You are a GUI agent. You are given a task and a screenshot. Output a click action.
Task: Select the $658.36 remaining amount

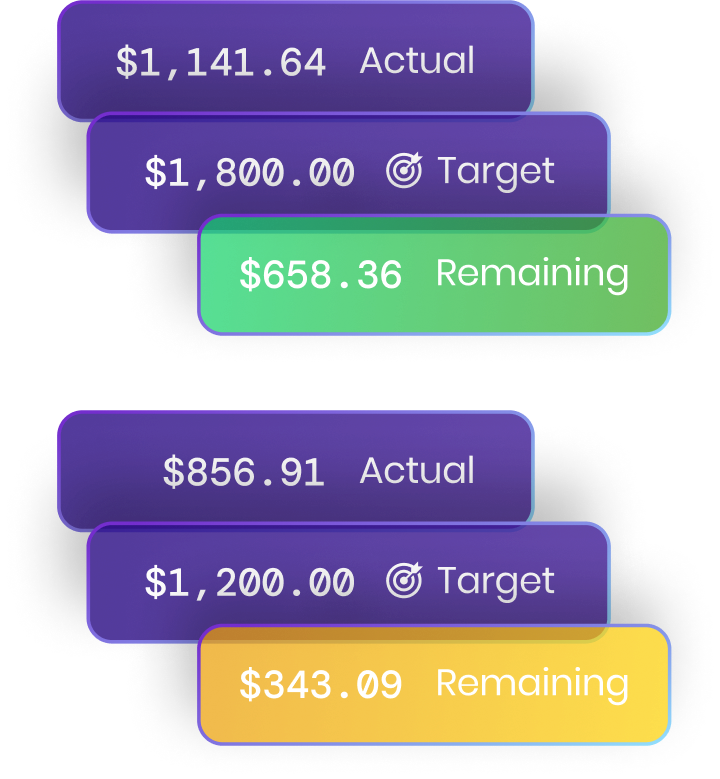point(320,275)
